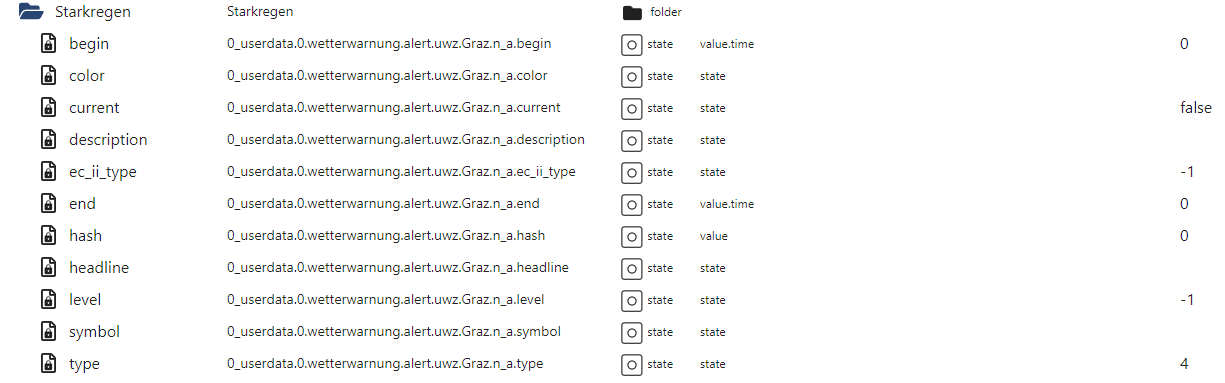The width and height of the screenshot is (1225, 383).
Task: Click the black folder type icon for Starkregen
Action: pos(631,13)
